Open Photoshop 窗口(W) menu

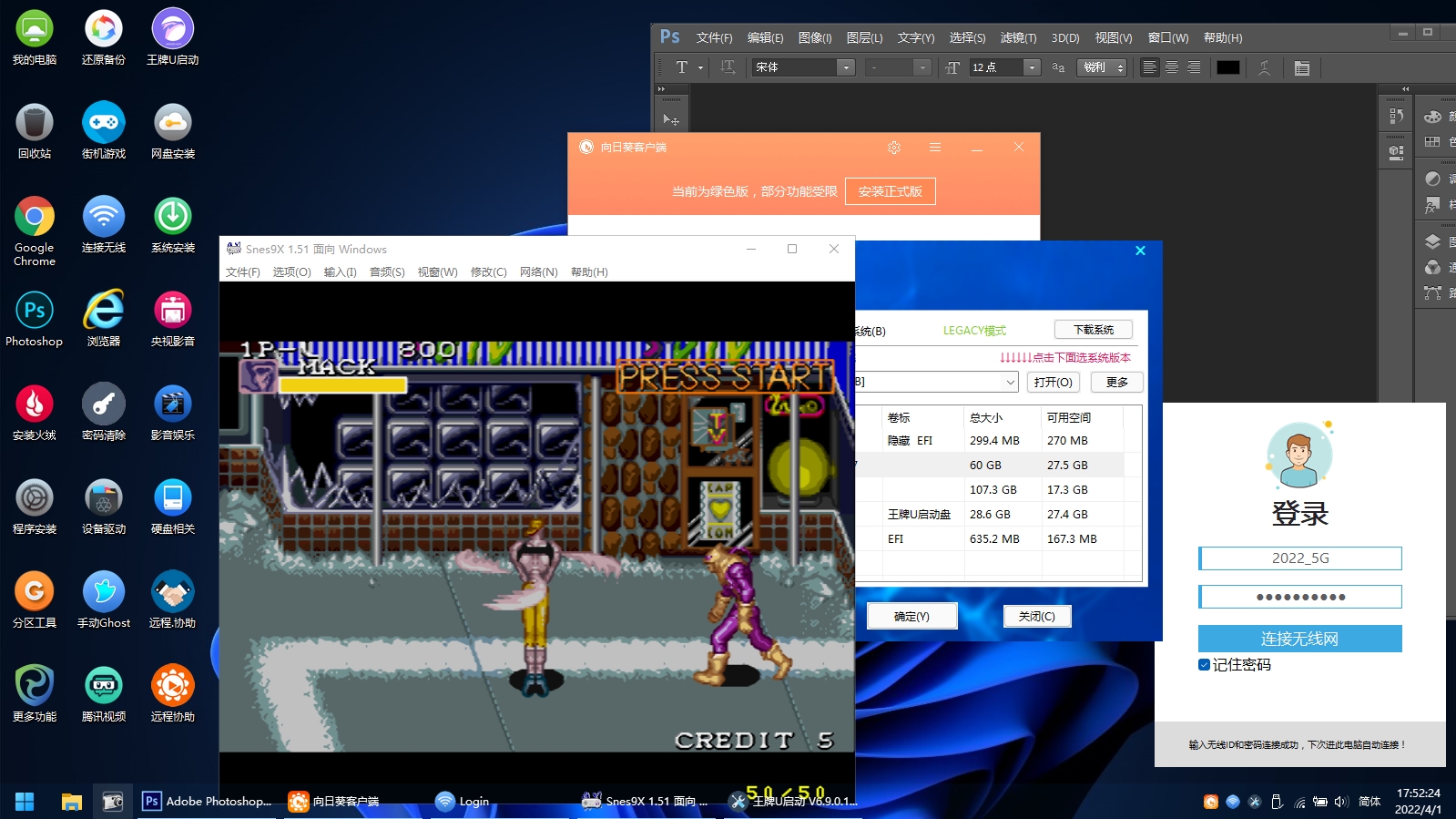click(1168, 38)
